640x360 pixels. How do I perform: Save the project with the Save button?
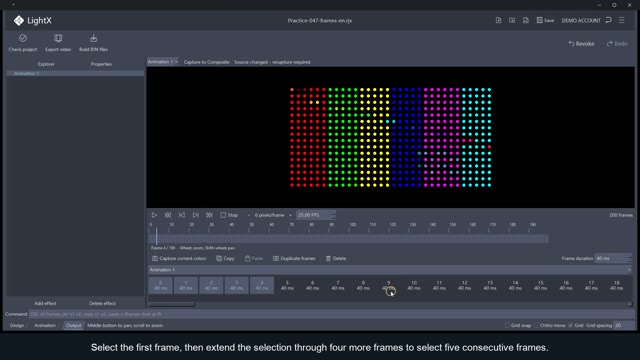[x=545, y=20]
